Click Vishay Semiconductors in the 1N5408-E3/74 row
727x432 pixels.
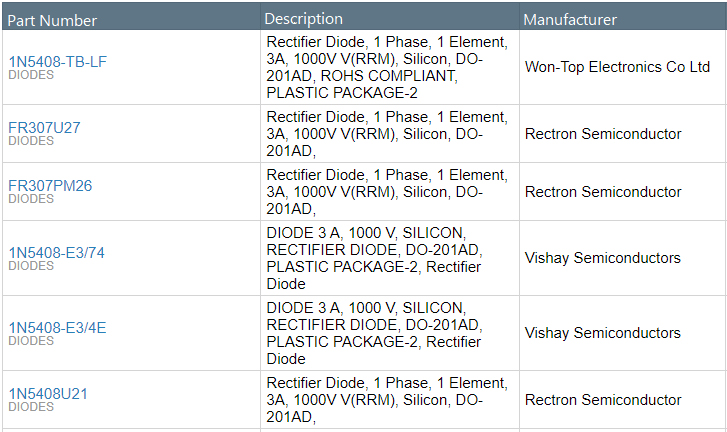coord(602,258)
